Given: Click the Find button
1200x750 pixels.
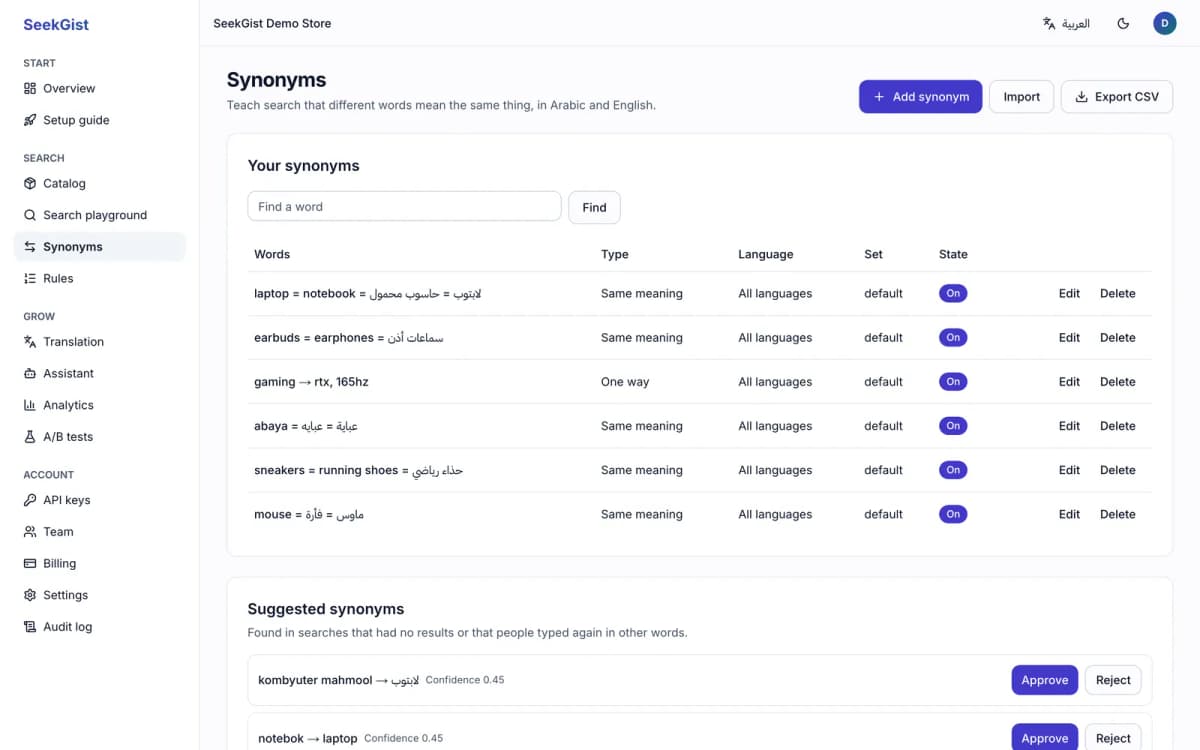Looking at the screenshot, I should point(594,207).
